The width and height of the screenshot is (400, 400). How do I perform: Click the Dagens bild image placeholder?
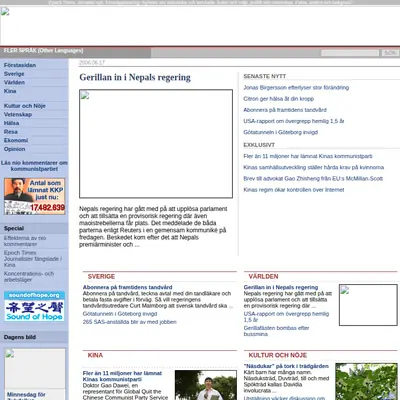click(x=35, y=368)
